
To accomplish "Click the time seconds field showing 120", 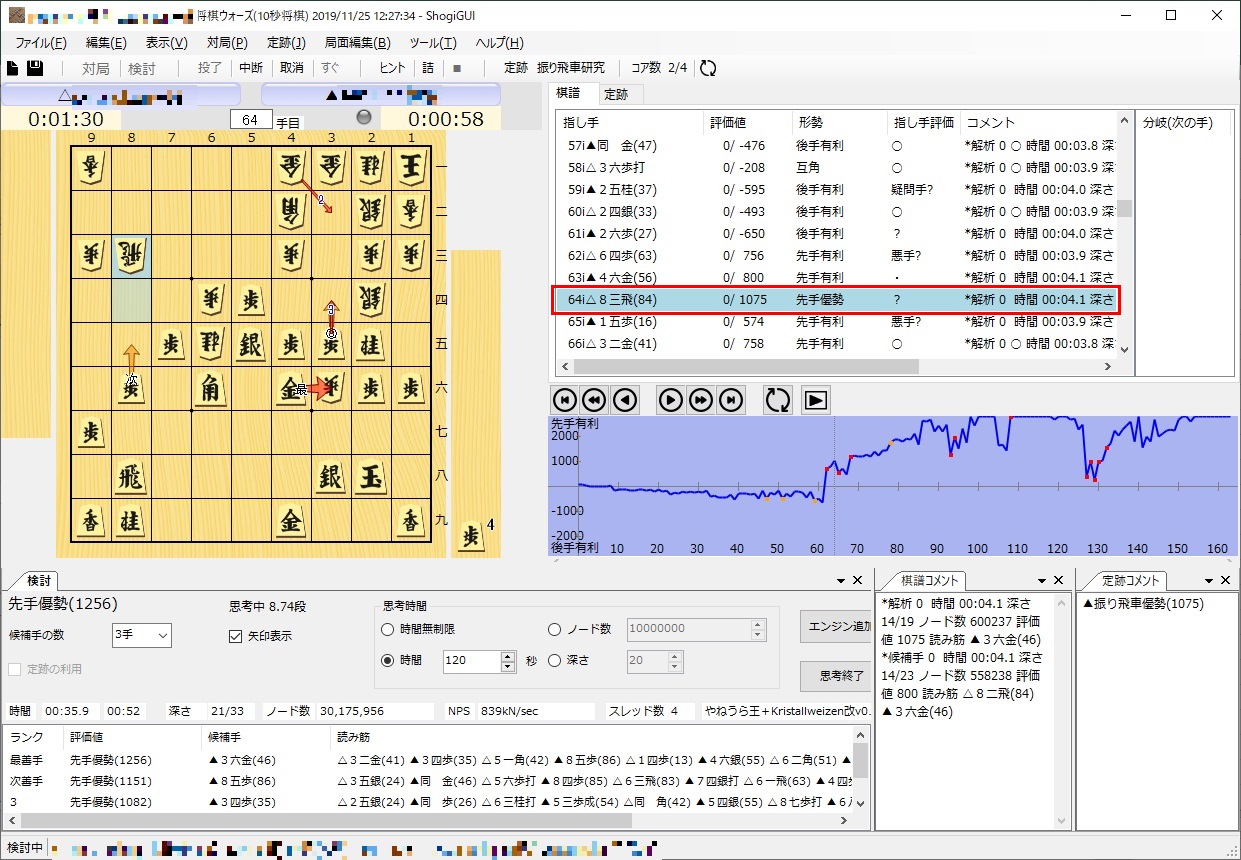I will [470, 661].
